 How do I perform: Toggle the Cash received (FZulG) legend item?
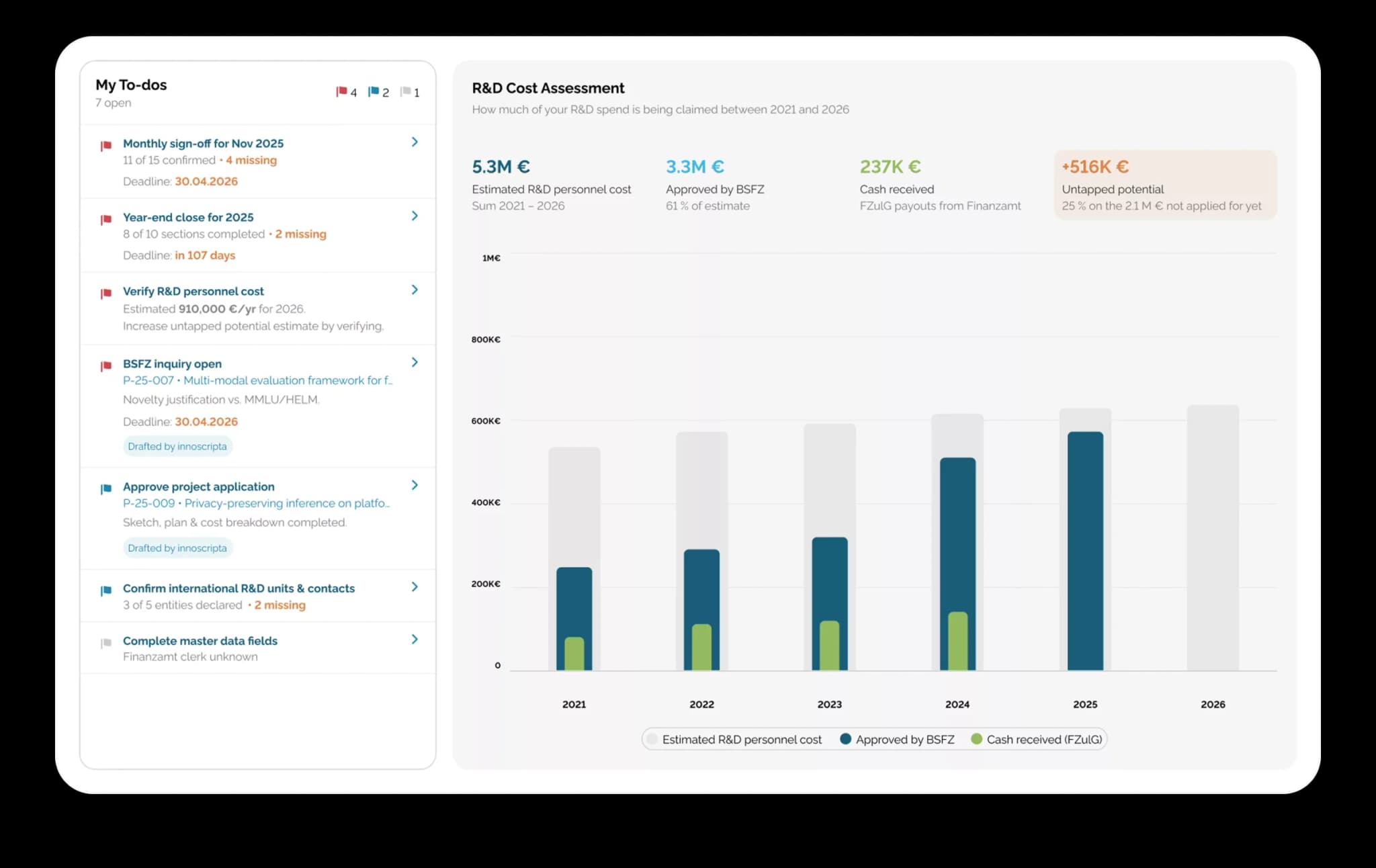[1037, 739]
